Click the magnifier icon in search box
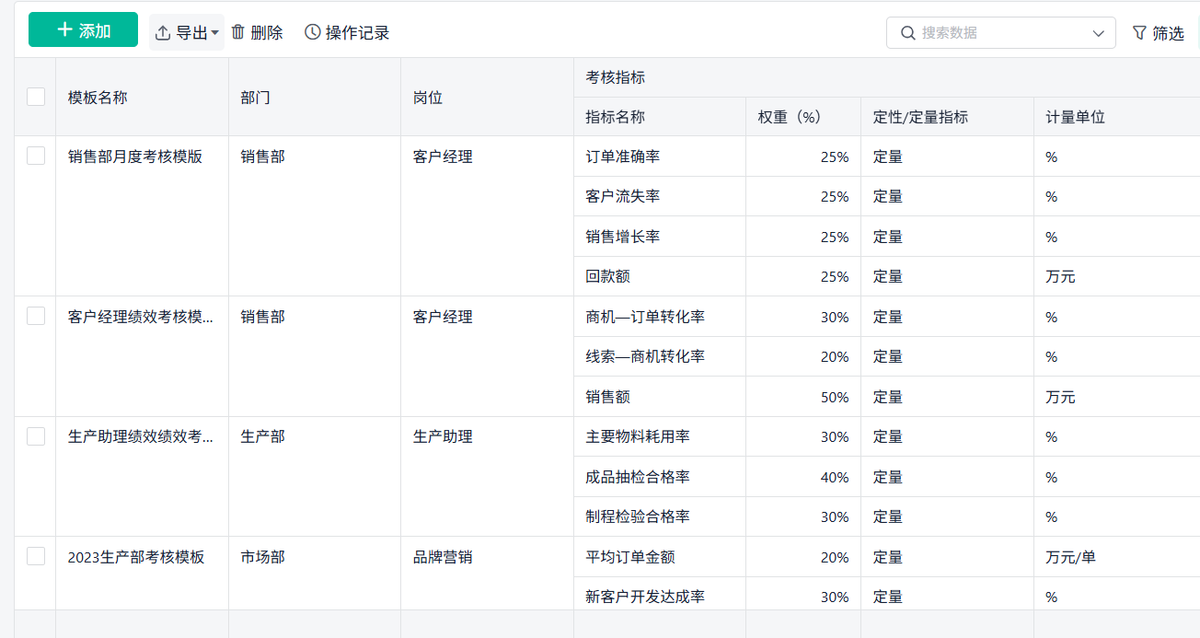This screenshot has height=638, width=1200. coord(908,33)
